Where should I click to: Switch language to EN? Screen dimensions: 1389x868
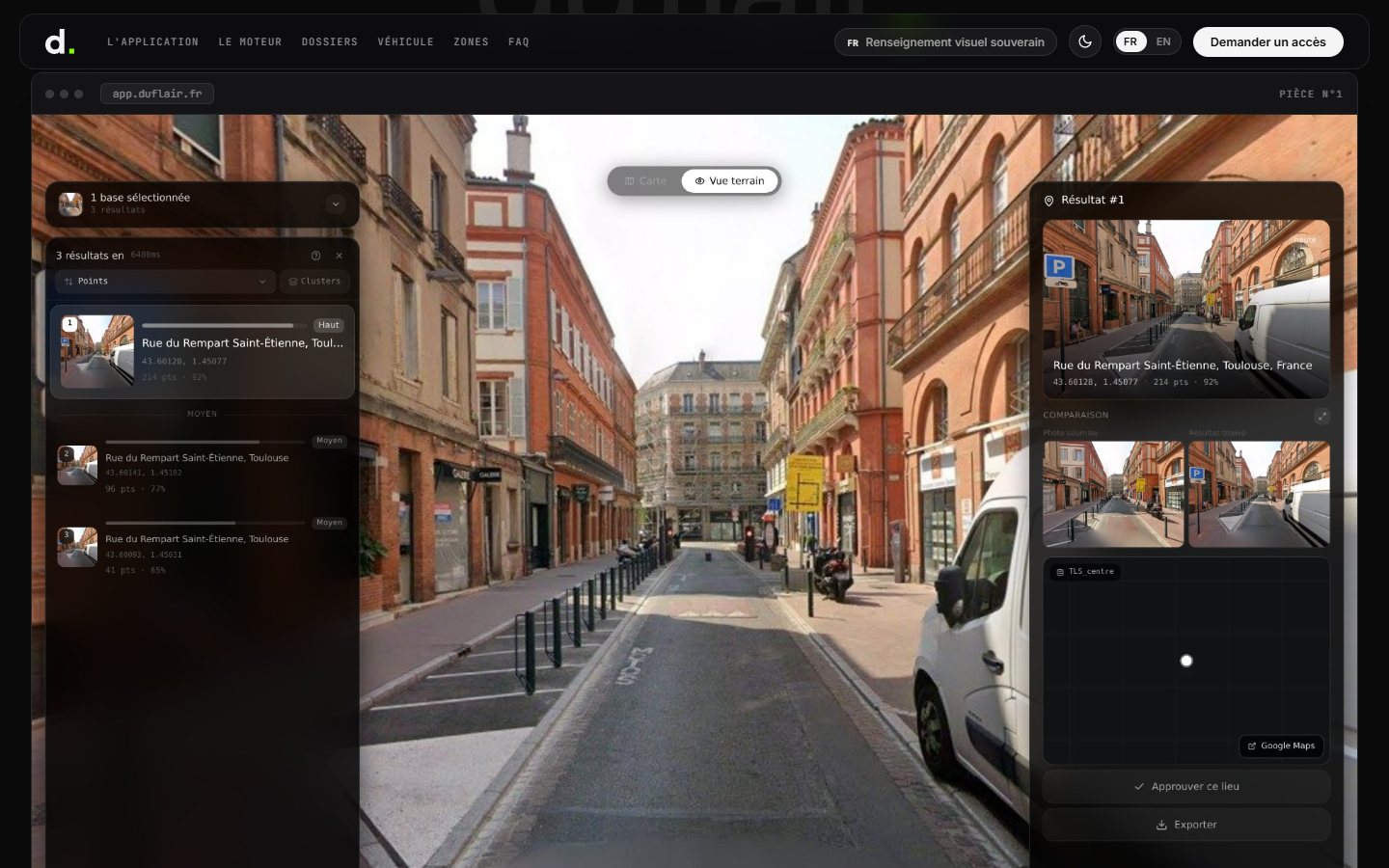pyautogui.click(x=1163, y=41)
